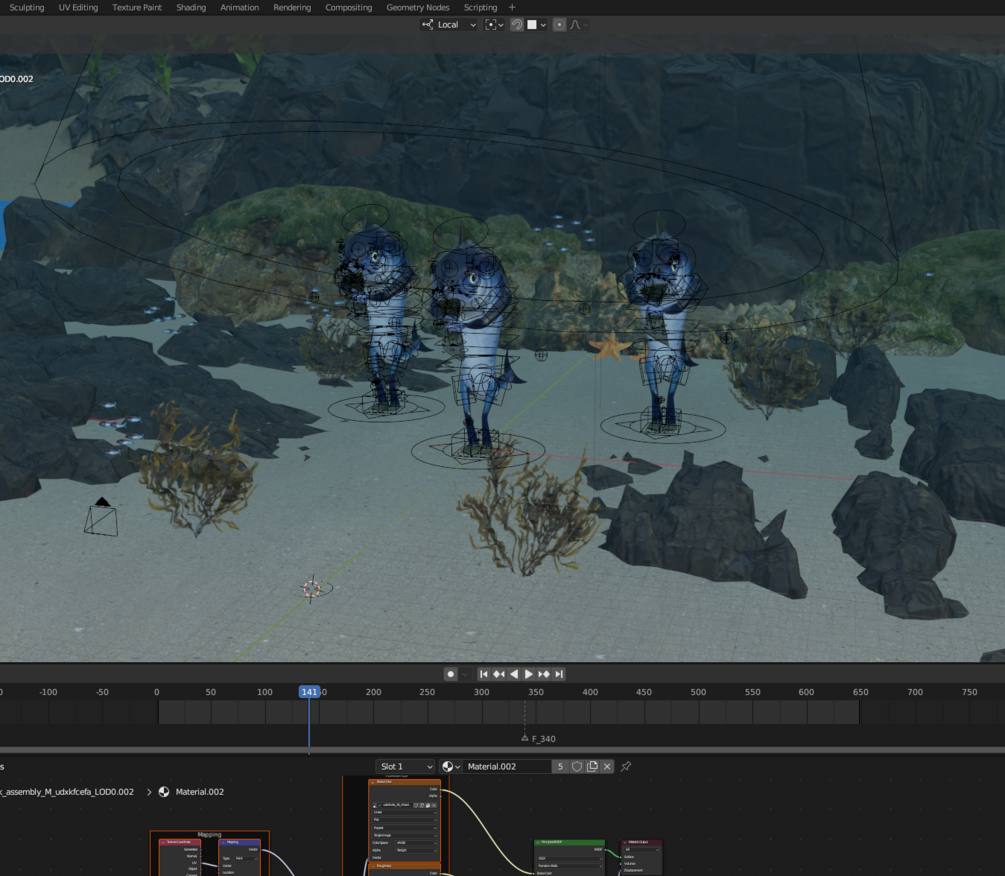Jump to the end frame
Viewport: 1005px width, 876px height.
tap(559, 674)
